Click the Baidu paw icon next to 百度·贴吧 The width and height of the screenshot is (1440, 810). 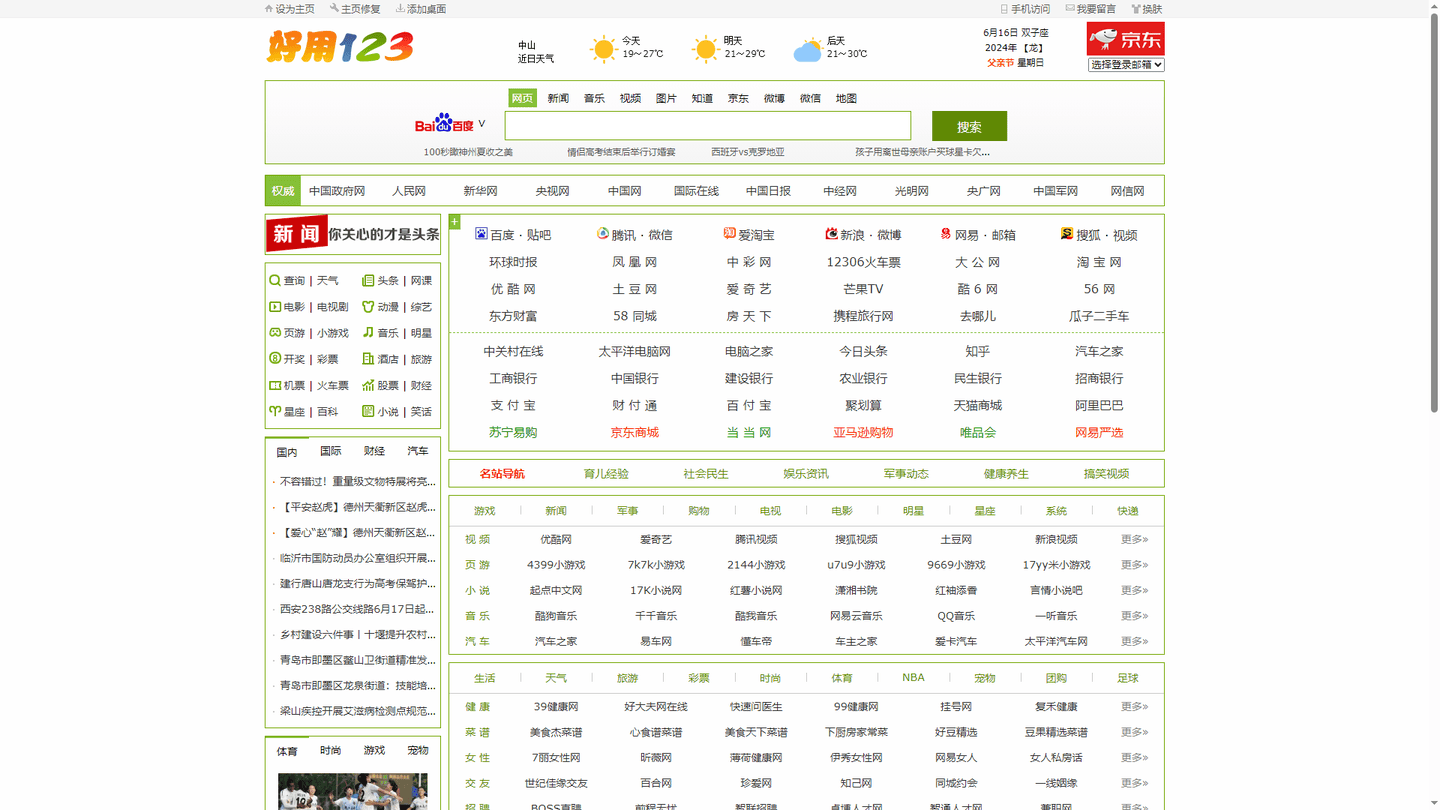coord(481,233)
